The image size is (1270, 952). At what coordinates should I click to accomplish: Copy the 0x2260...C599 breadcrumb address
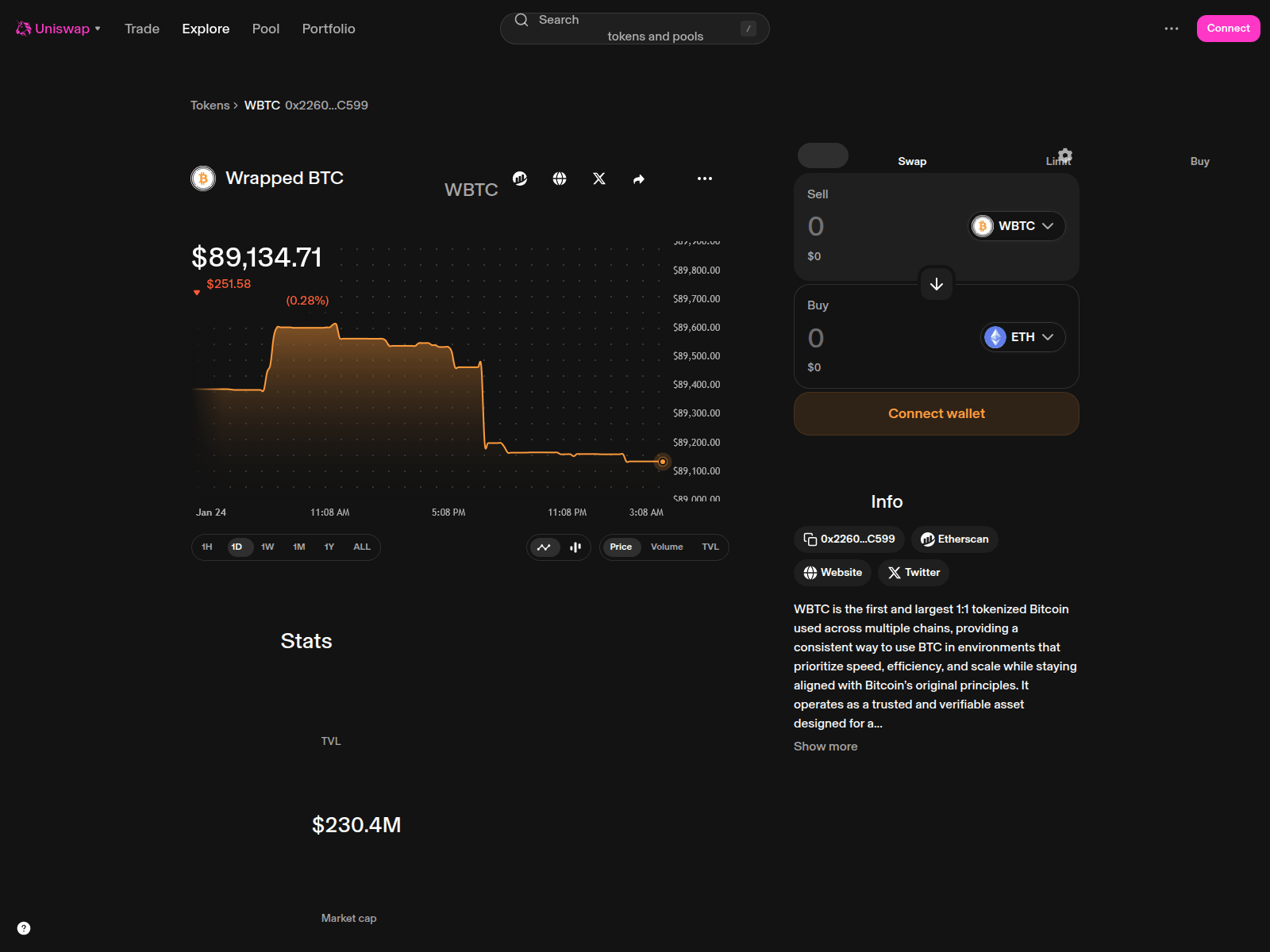pyautogui.click(x=326, y=106)
